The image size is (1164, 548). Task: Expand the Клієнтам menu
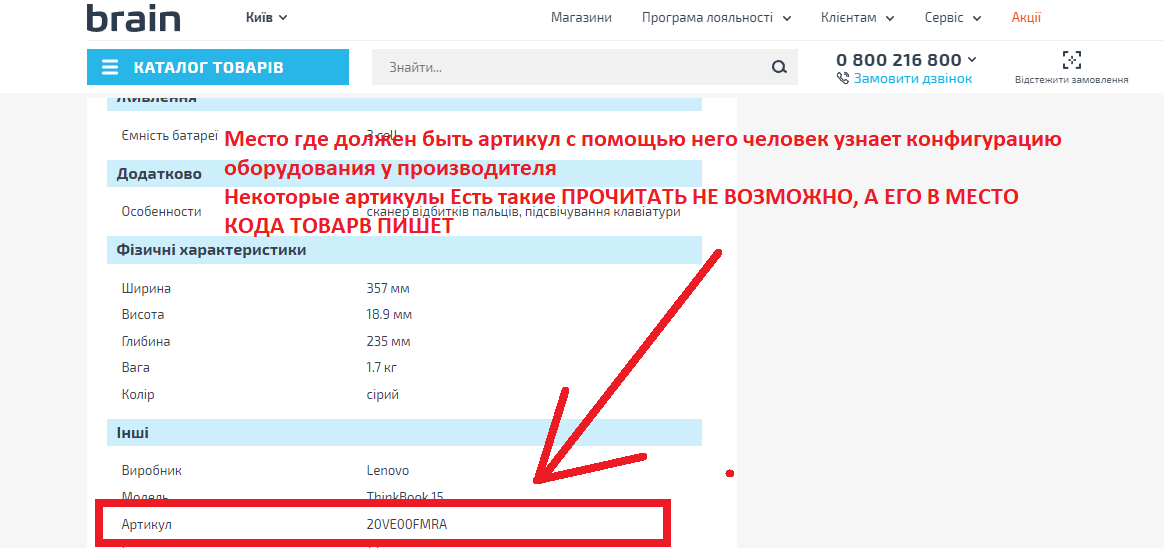pyautogui.click(x=857, y=18)
